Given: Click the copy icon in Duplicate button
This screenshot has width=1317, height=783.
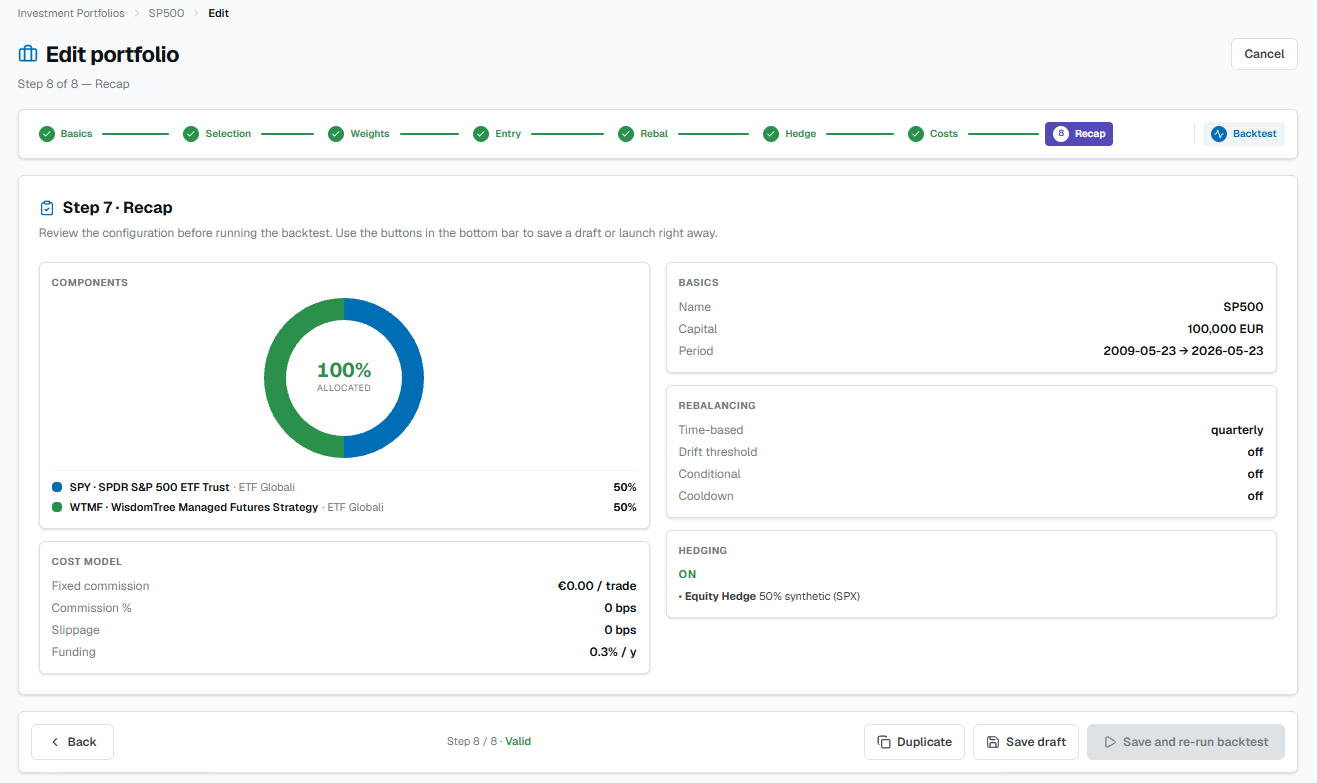Looking at the screenshot, I should [x=884, y=742].
